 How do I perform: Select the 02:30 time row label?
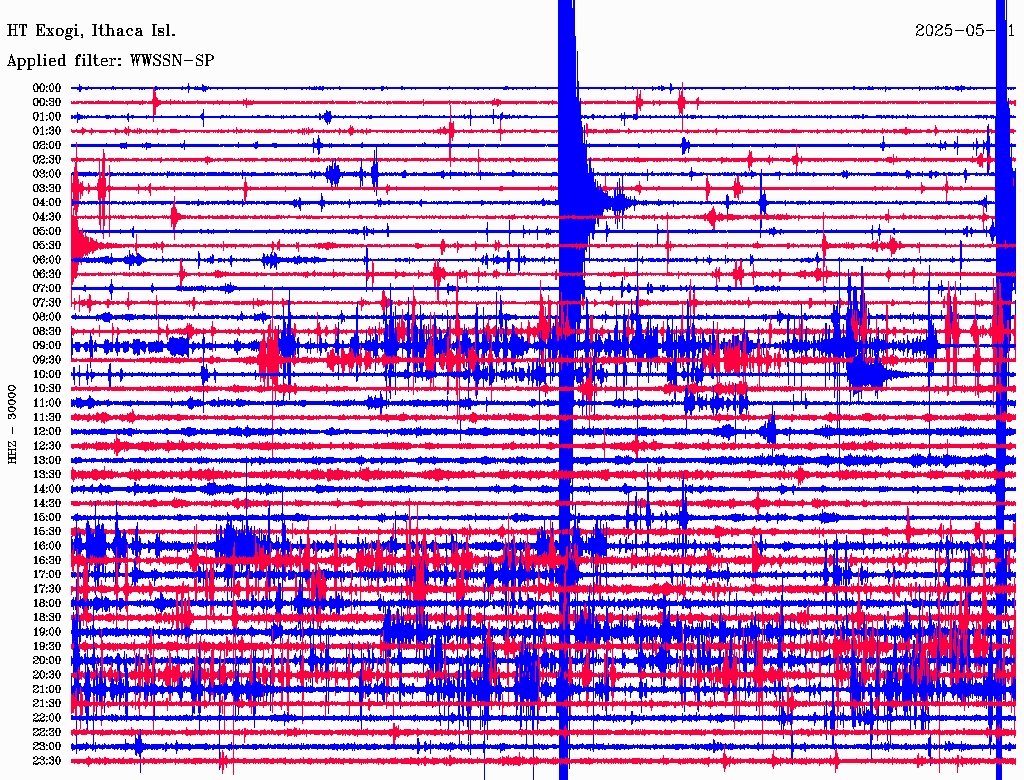pyautogui.click(x=47, y=160)
